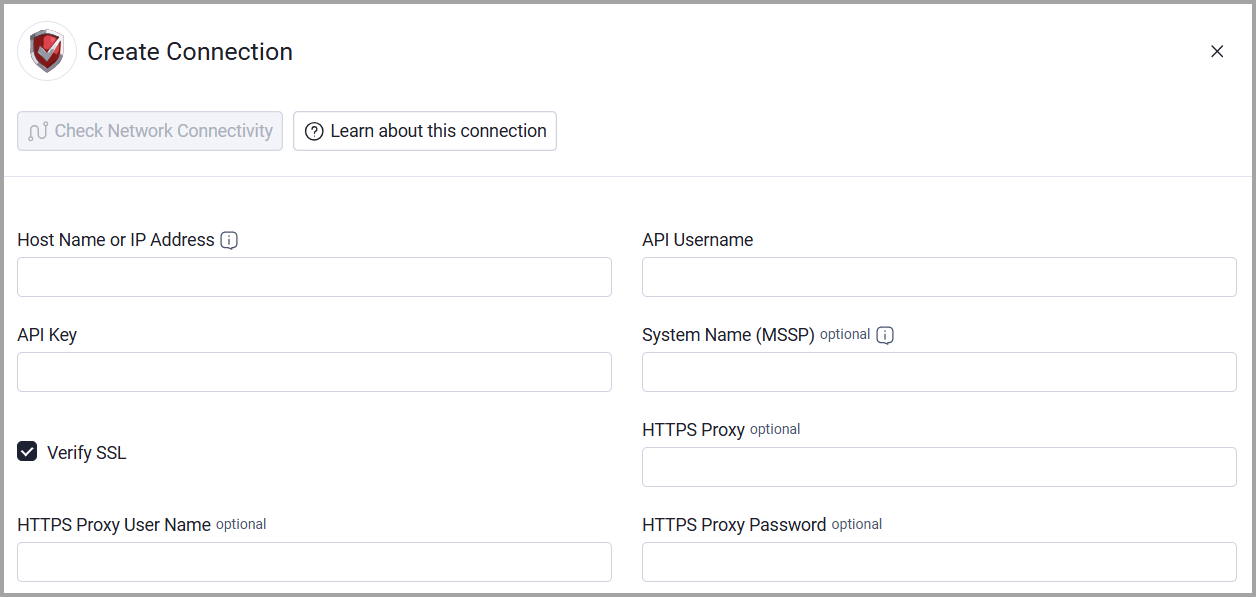This screenshot has height=597, width=1256.
Task: Focus the System Name (MSSP) field
Action: tap(939, 372)
